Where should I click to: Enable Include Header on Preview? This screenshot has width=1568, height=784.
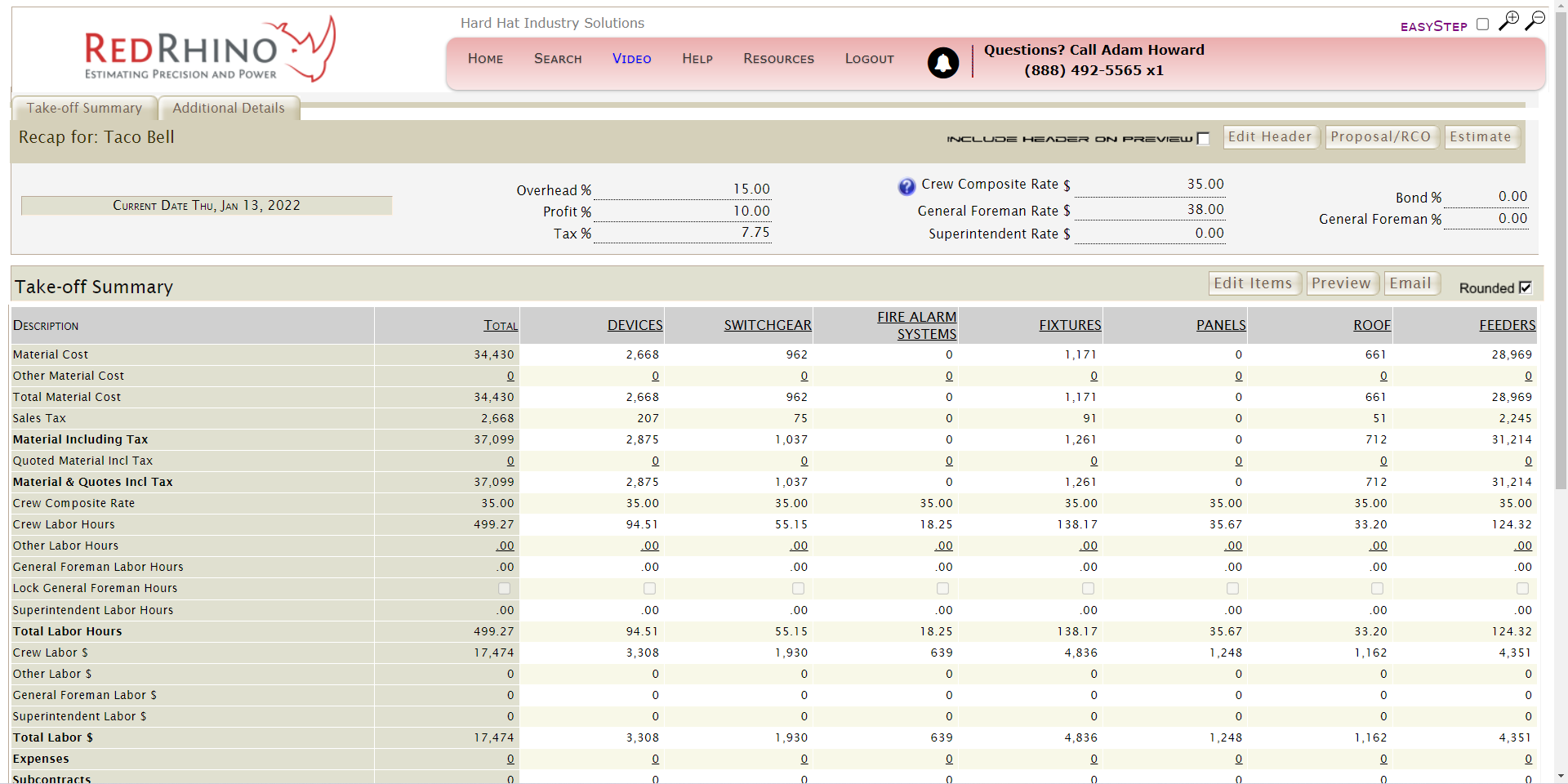1202,139
